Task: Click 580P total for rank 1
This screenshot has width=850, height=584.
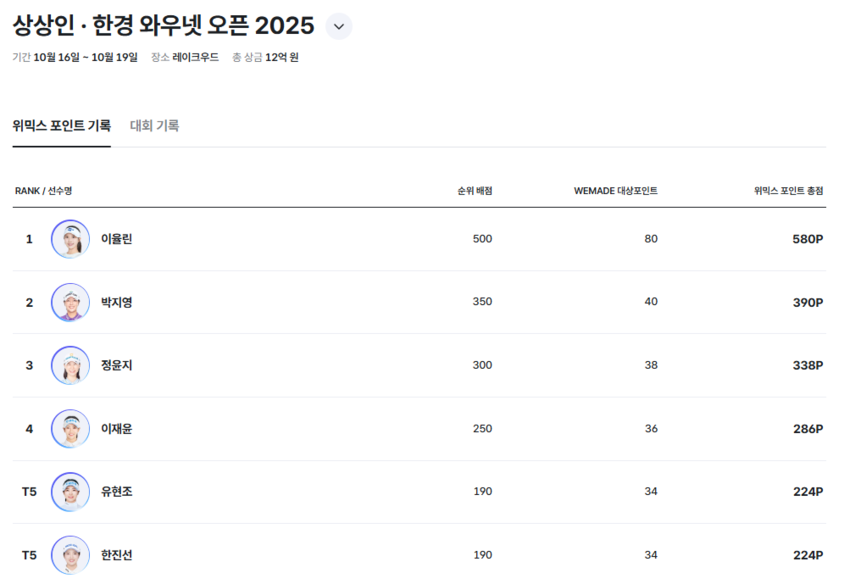Action: (807, 239)
